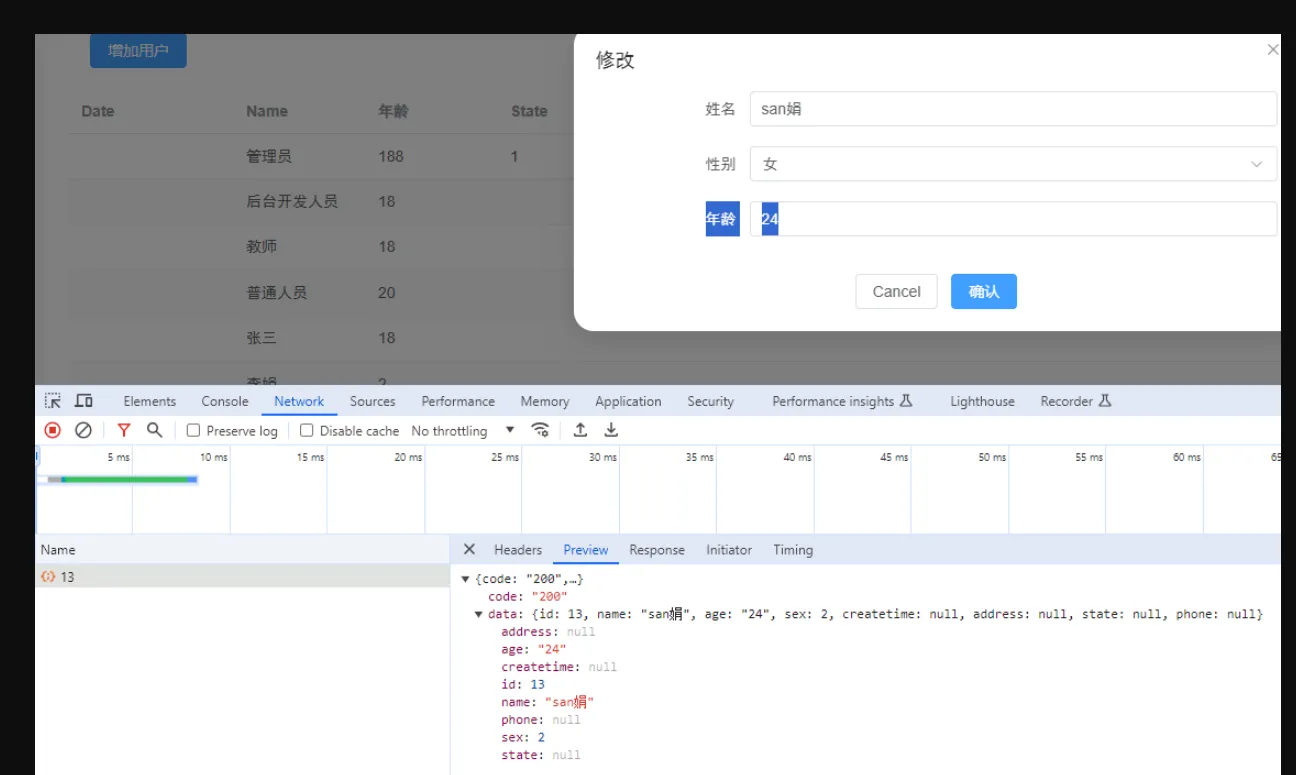The height and width of the screenshot is (775, 1296).
Task: Open network conditions wifi icon
Action: click(540, 430)
